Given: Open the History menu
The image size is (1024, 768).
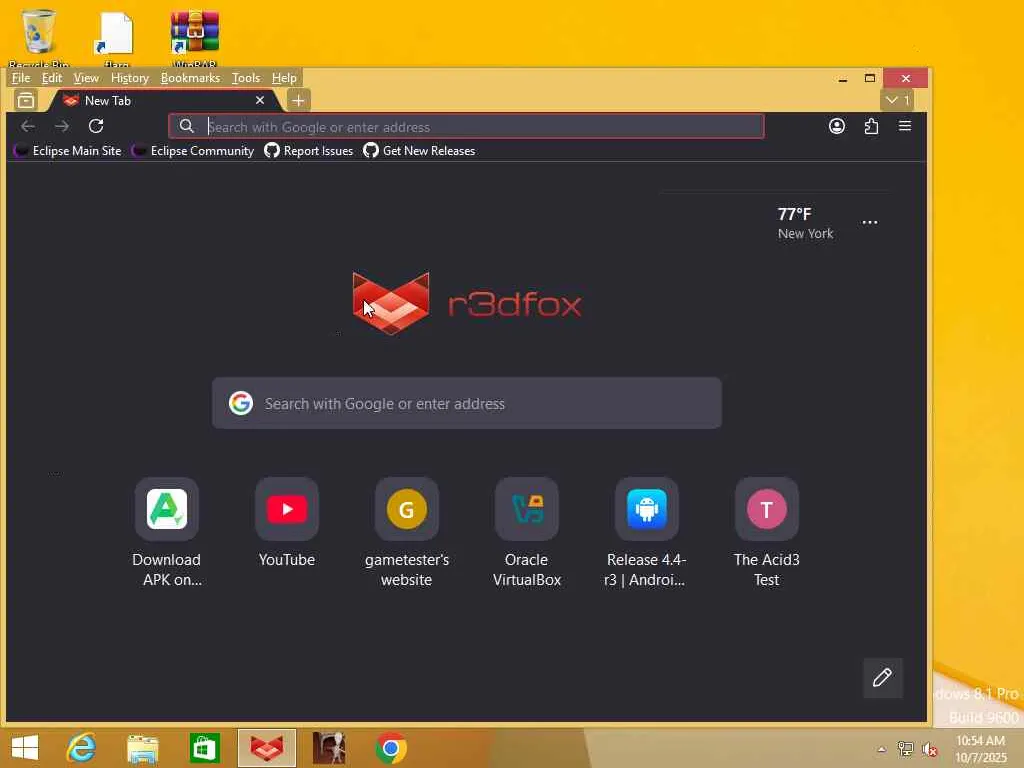Looking at the screenshot, I should [x=129, y=78].
